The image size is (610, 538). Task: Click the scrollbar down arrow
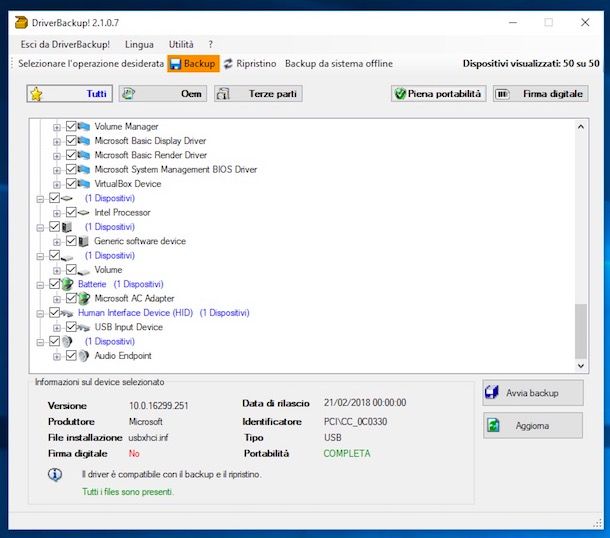pyautogui.click(x=580, y=366)
